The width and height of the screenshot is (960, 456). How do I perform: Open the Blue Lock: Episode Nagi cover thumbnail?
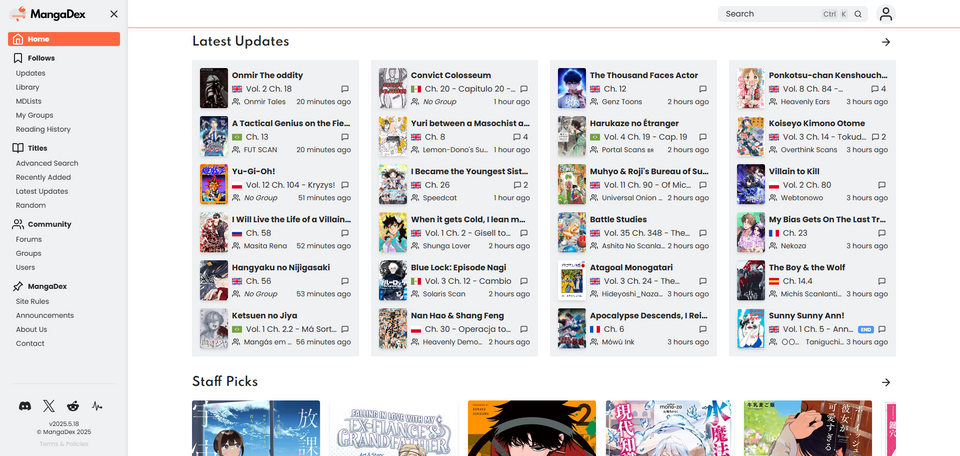coord(392,280)
